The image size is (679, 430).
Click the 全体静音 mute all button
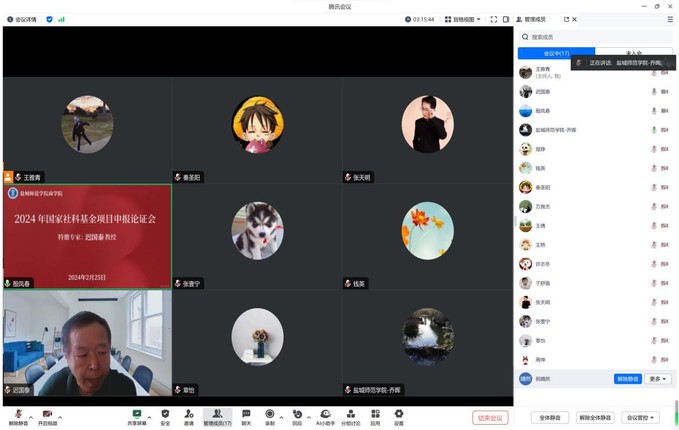548,417
